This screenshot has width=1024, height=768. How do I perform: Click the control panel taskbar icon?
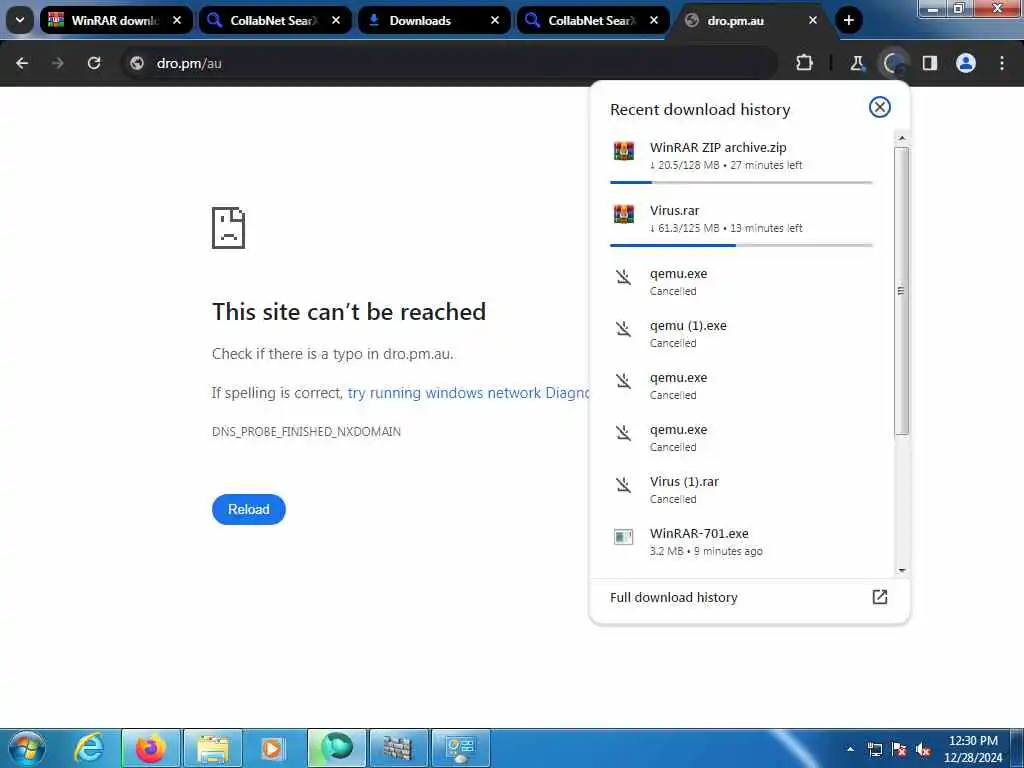460,748
